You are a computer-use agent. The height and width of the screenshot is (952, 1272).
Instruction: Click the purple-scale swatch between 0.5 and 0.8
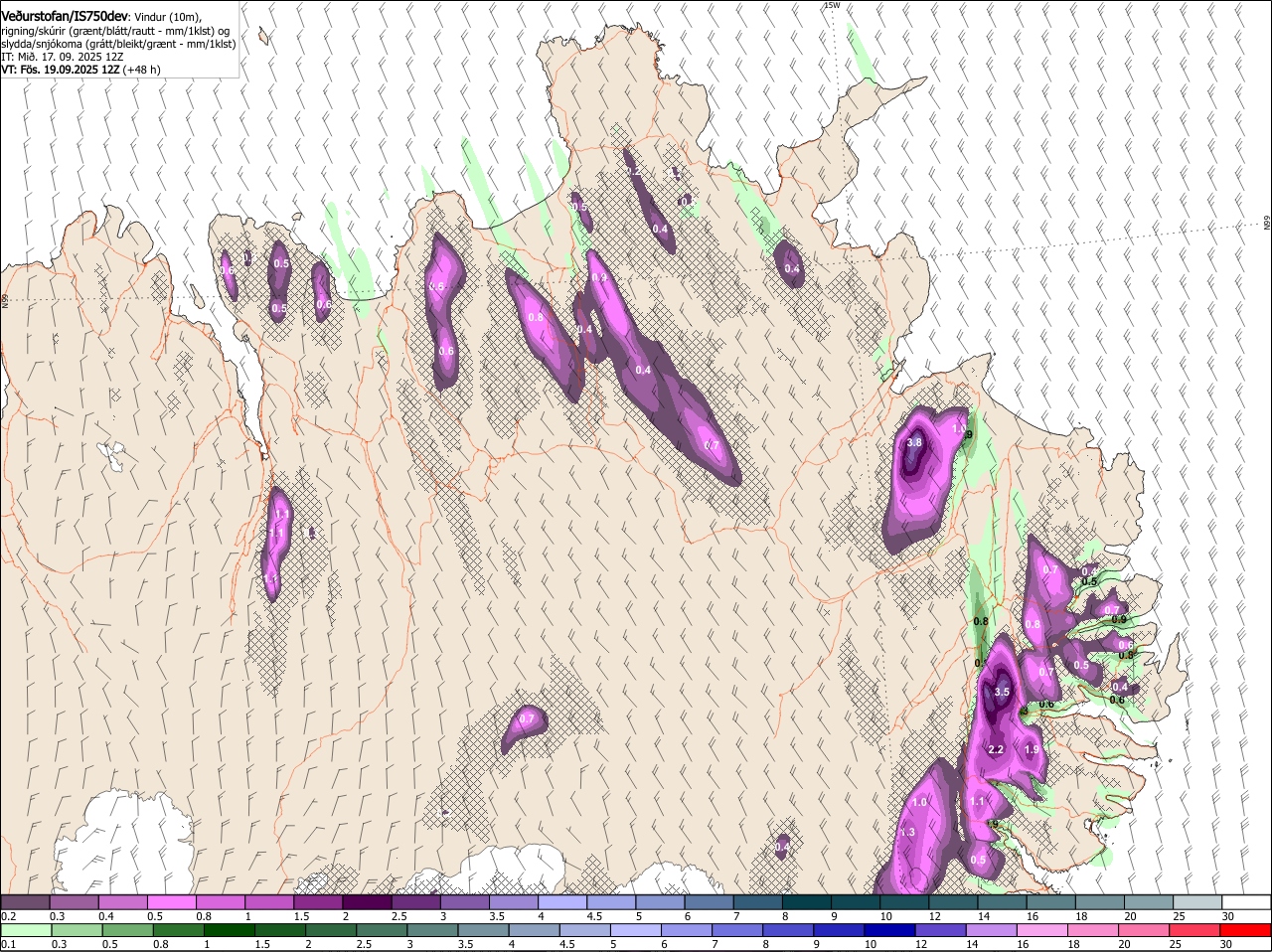[172, 901]
